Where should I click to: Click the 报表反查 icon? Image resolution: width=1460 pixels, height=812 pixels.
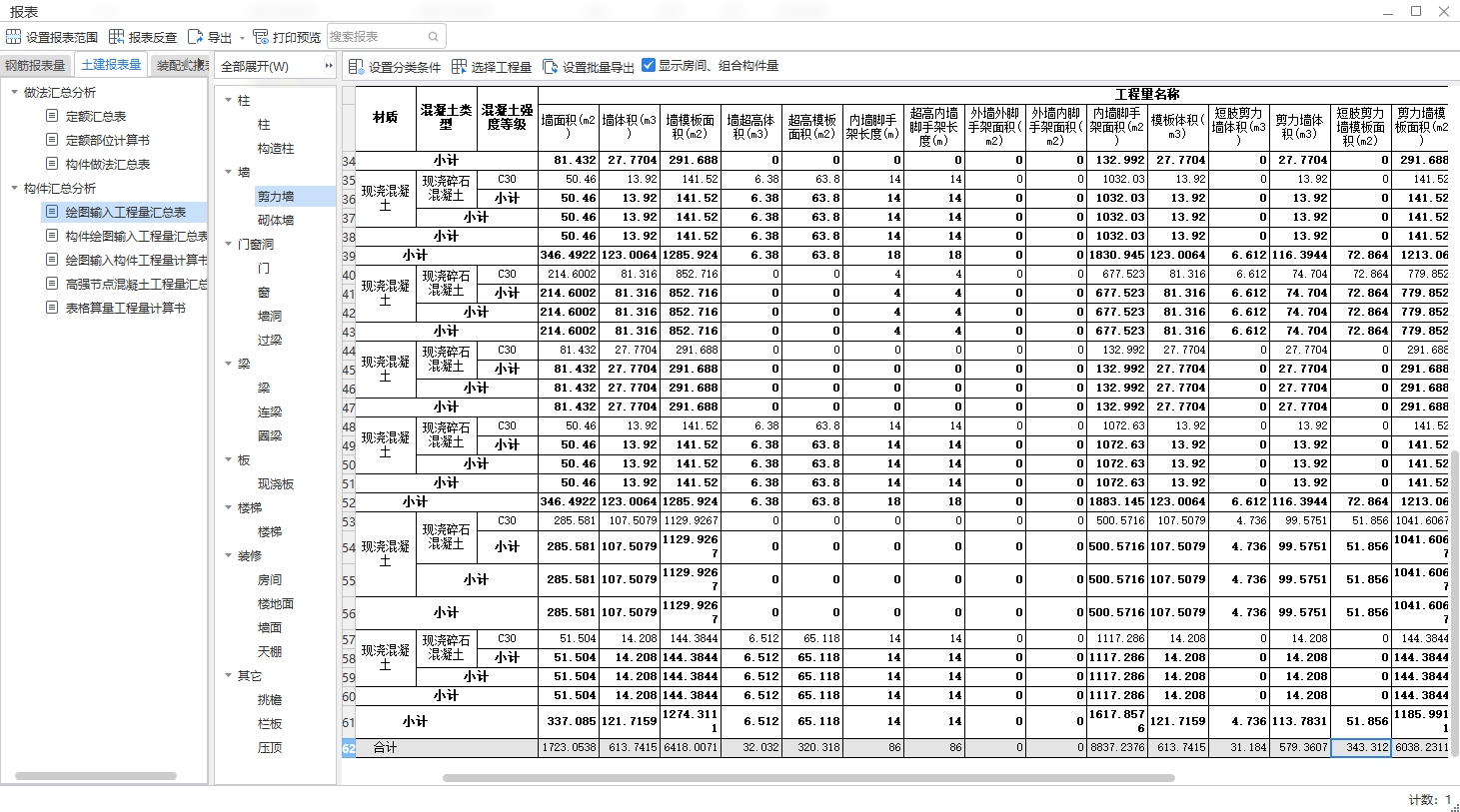116,37
